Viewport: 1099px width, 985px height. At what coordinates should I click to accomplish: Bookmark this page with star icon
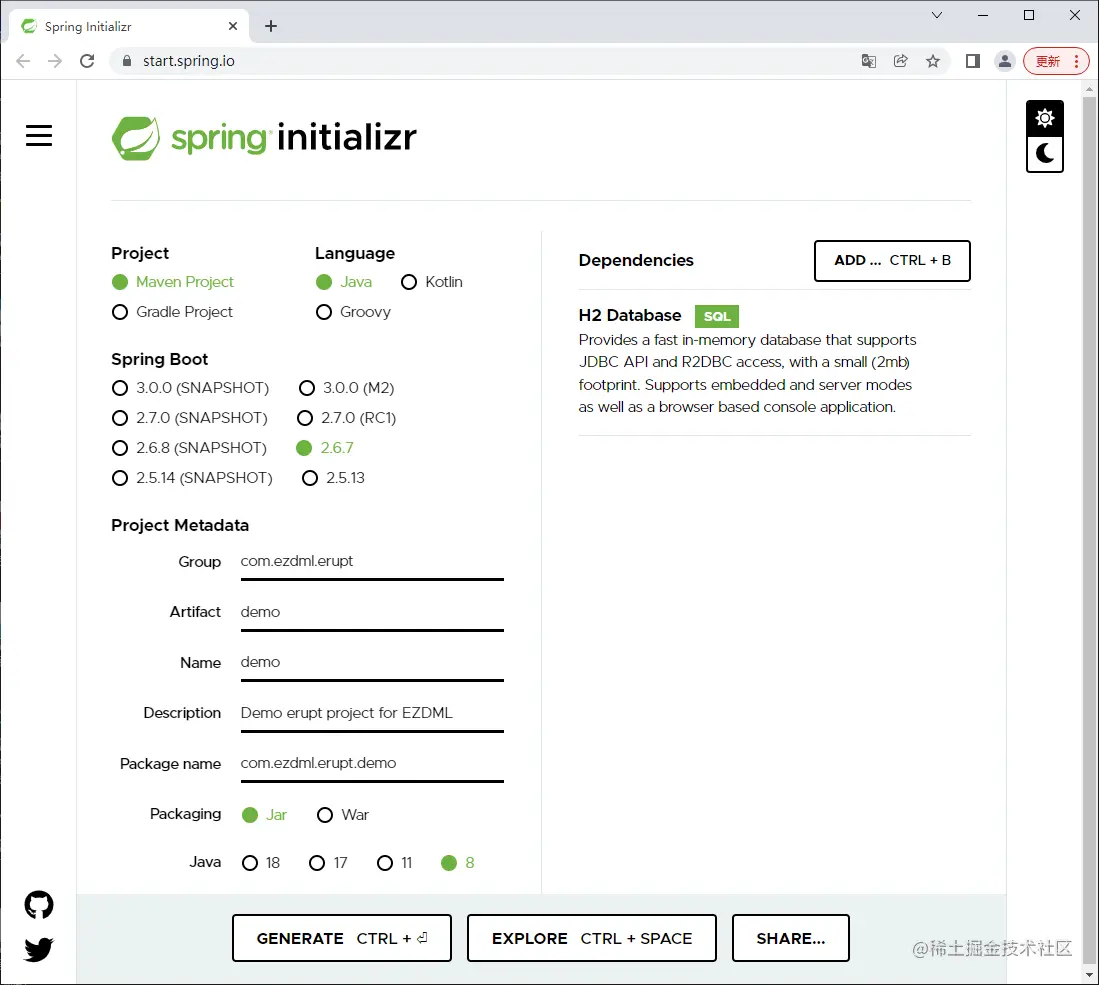tap(932, 61)
